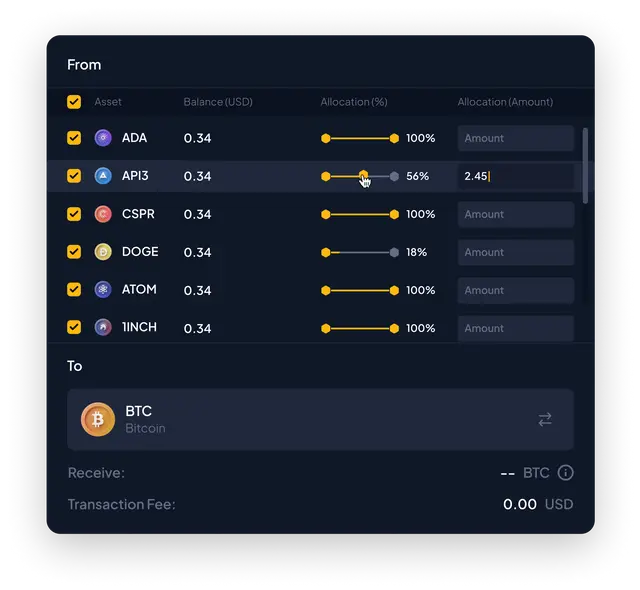Click the ADA coin icon

103,138
